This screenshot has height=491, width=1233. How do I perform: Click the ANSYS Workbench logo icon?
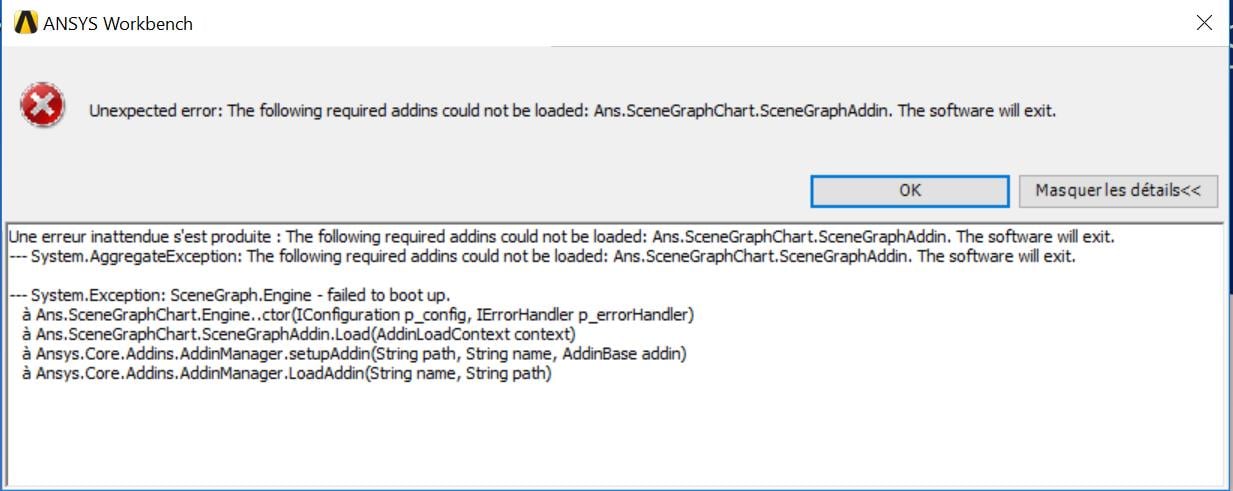tap(27, 22)
